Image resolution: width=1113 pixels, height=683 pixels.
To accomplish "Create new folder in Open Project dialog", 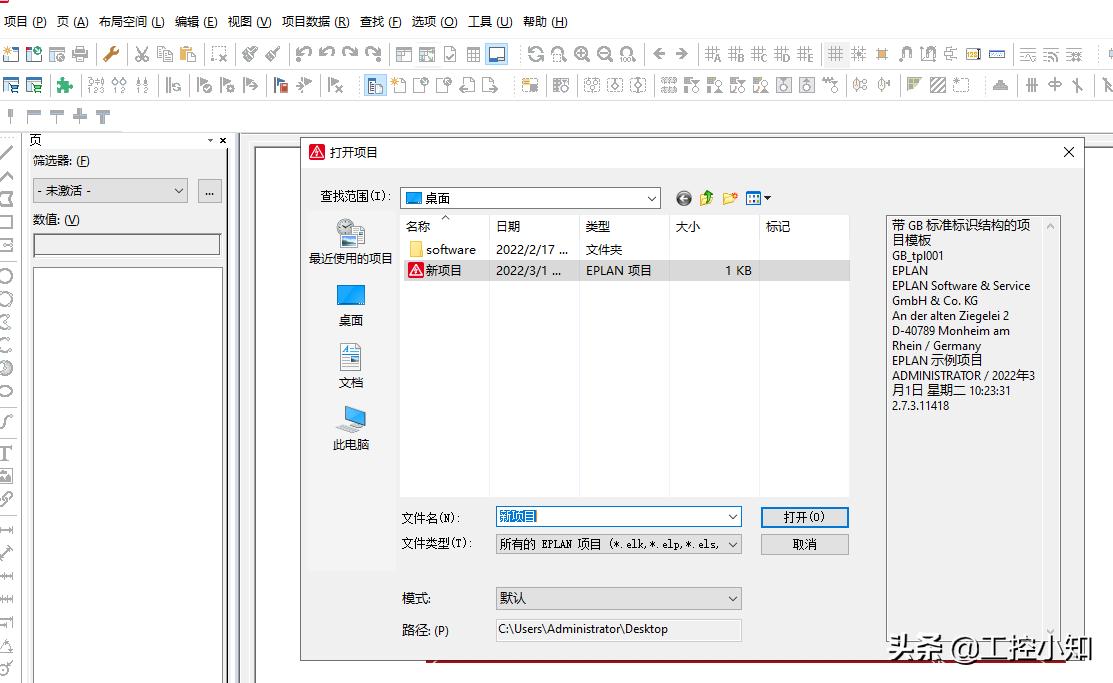I will pos(730,199).
